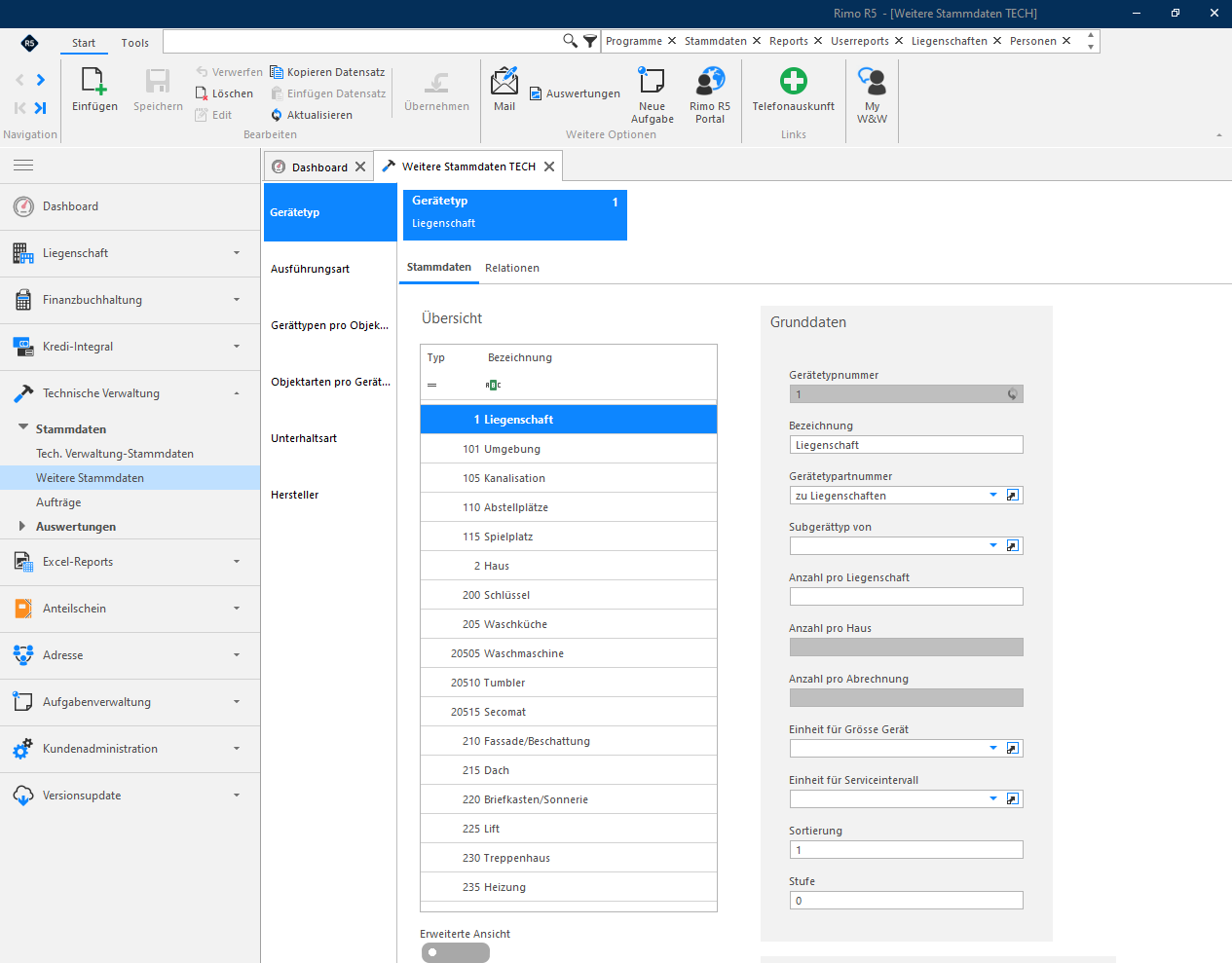Toggle the hamburger sidebar menu

[x=23, y=166]
